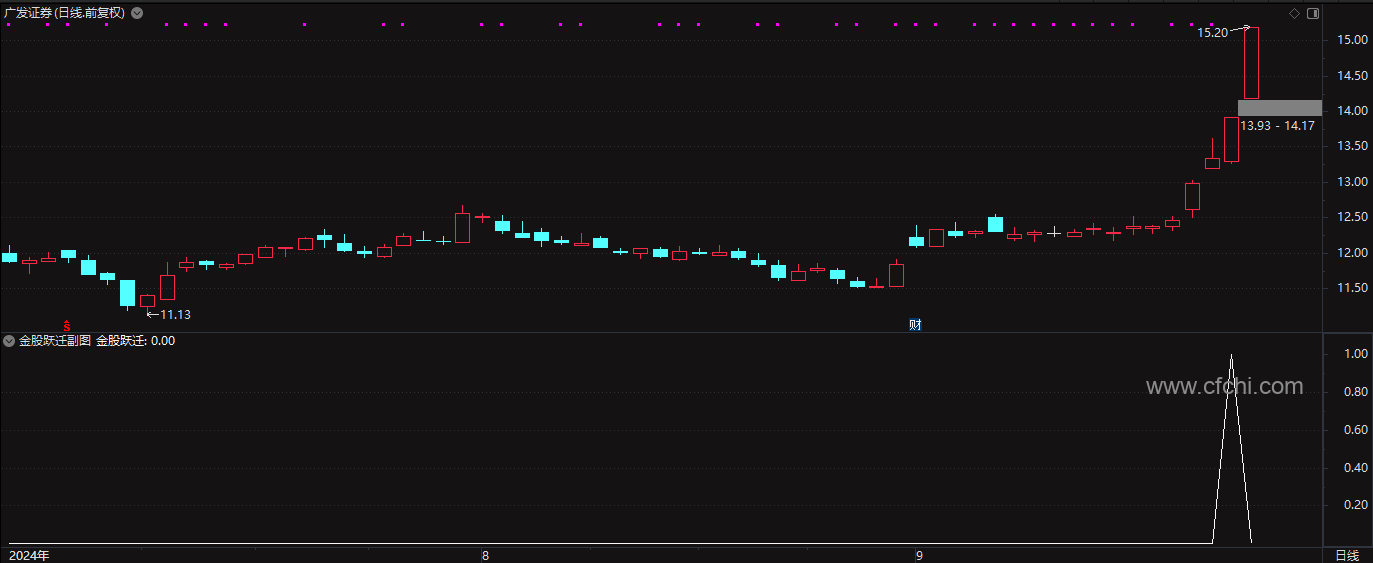The height and width of the screenshot is (563, 1373).
Task: Click the 11.13 low price label
Action: tap(175, 314)
